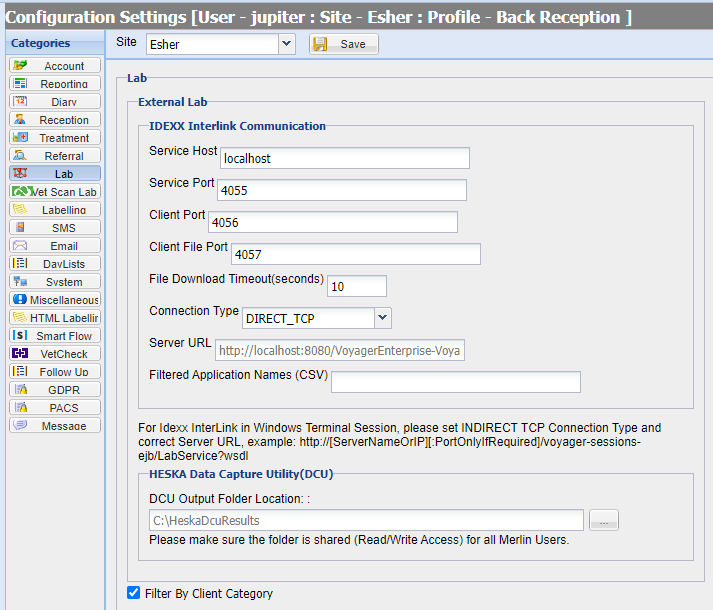Select the DIRECT_TCP combo box value
This screenshot has height=610, width=713.
[x=309, y=318]
